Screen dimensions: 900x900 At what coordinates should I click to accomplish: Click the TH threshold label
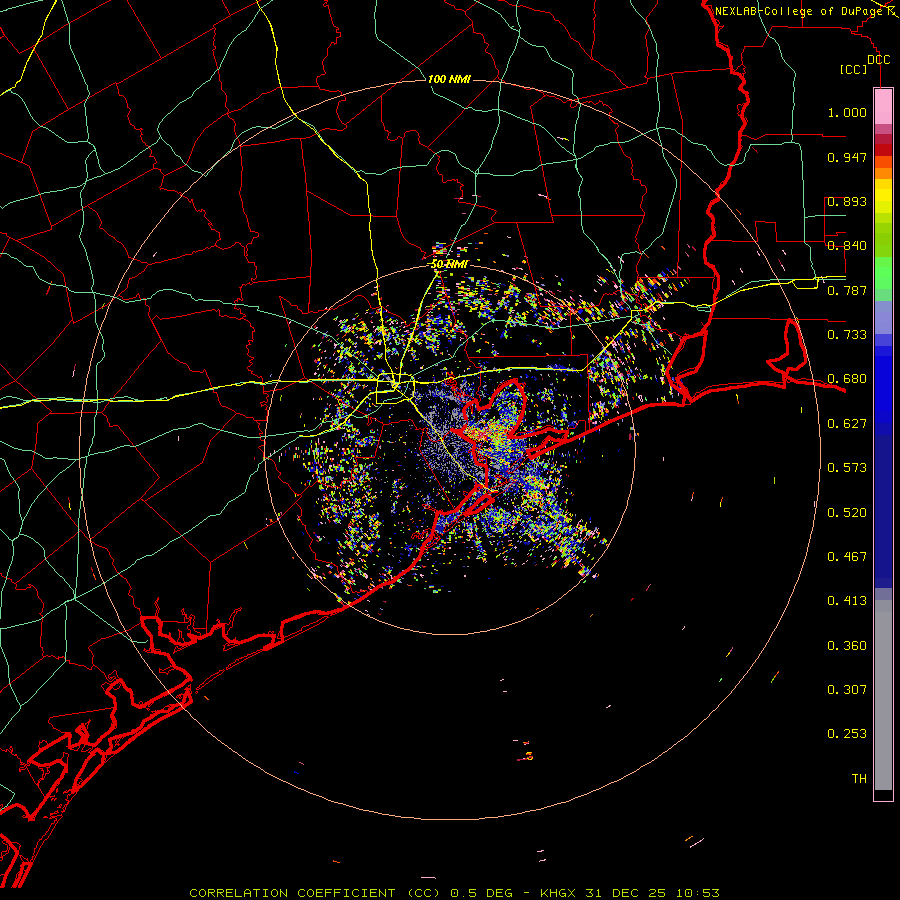tap(859, 779)
